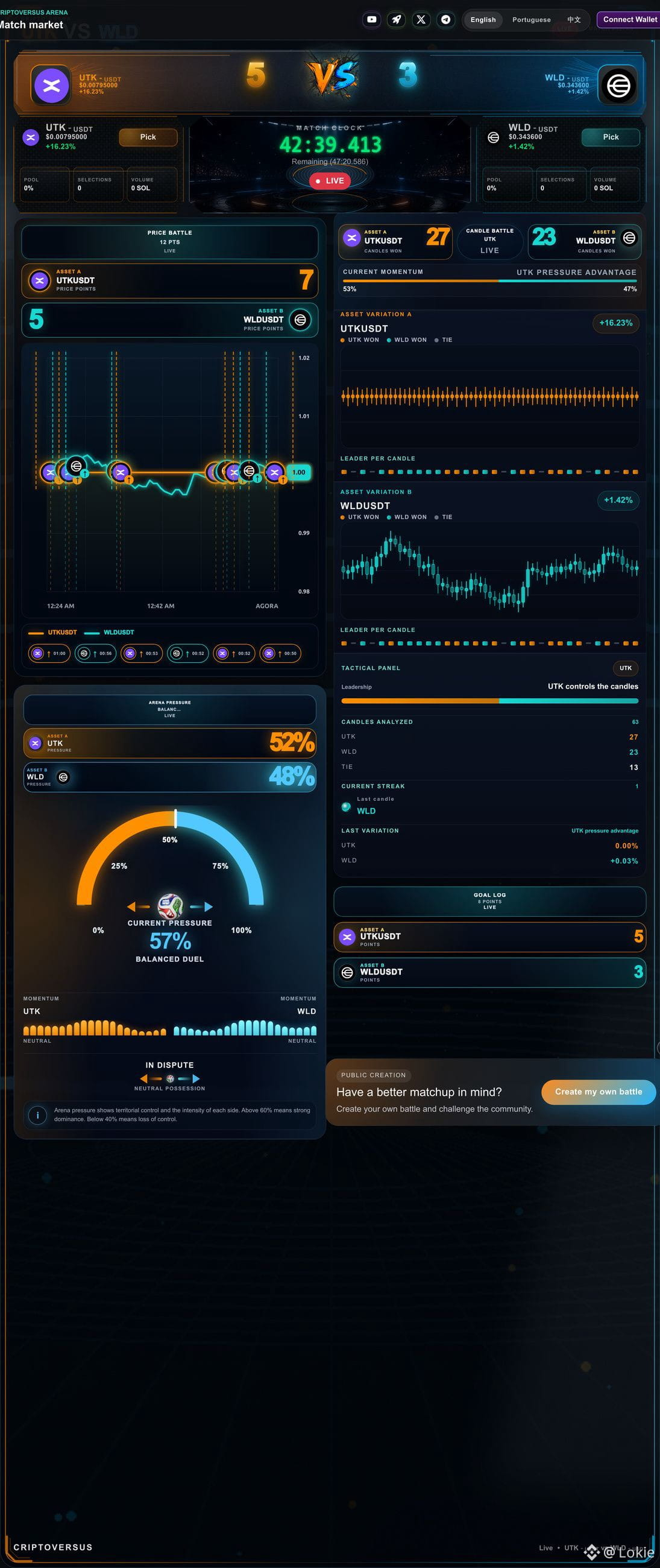Image resolution: width=660 pixels, height=1568 pixels.
Task: Click the WLD last candle streak label
Action: (366, 811)
